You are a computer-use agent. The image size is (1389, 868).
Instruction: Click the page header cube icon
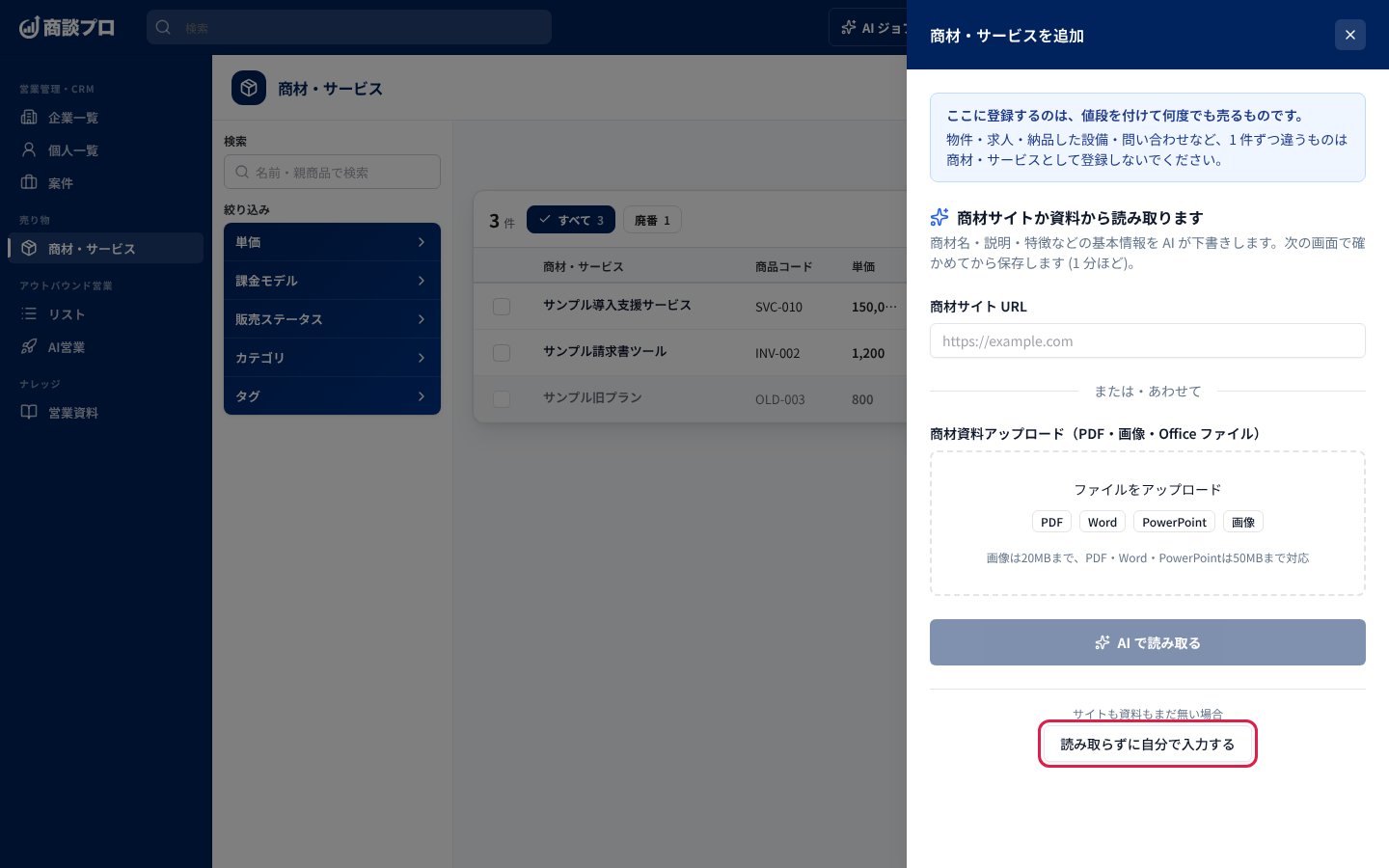click(249, 88)
